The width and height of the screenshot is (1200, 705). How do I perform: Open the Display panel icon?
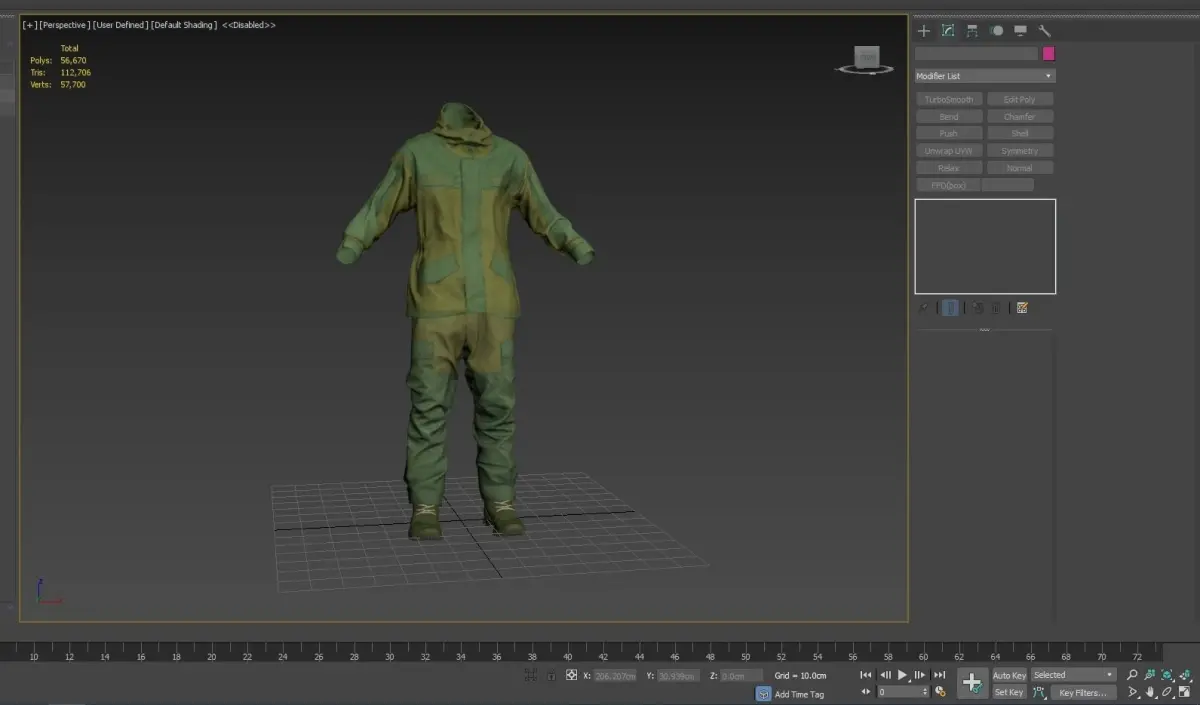[1020, 31]
